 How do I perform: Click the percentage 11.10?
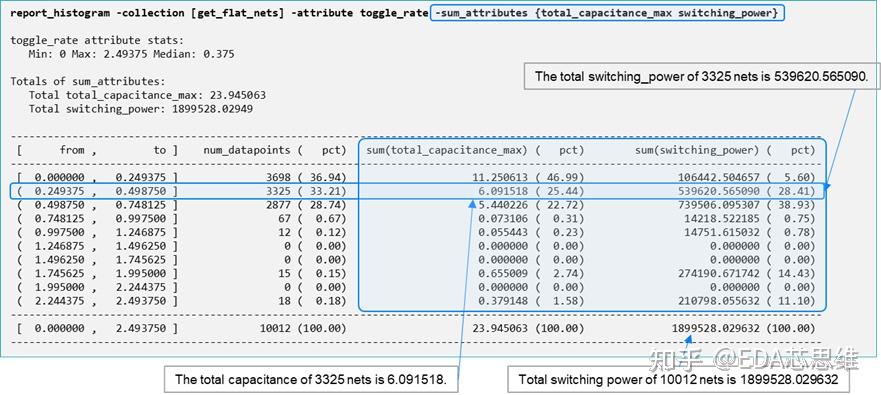pyautogui.click(x=793, y=301)
